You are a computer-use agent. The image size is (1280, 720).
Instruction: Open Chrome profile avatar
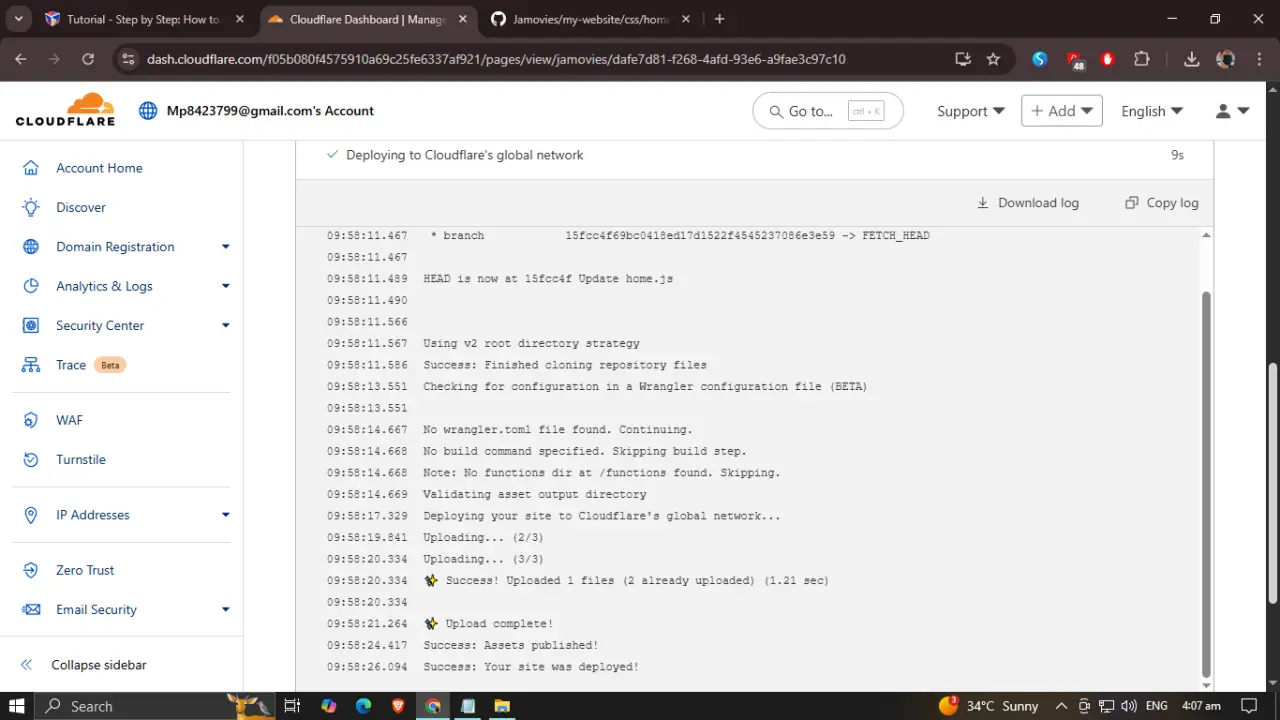(1226, 59)
